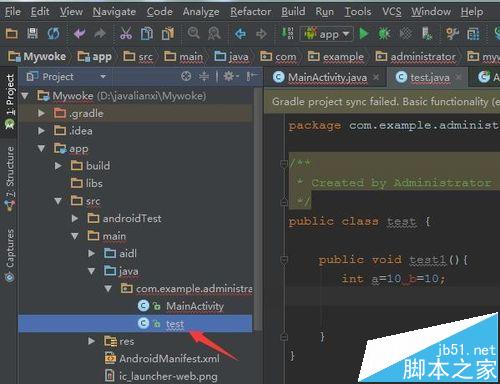The height and width of the screenshot is (384, 500).
Task: Collapse the com.example.administra package arrow
Action: tap(108, 289)
